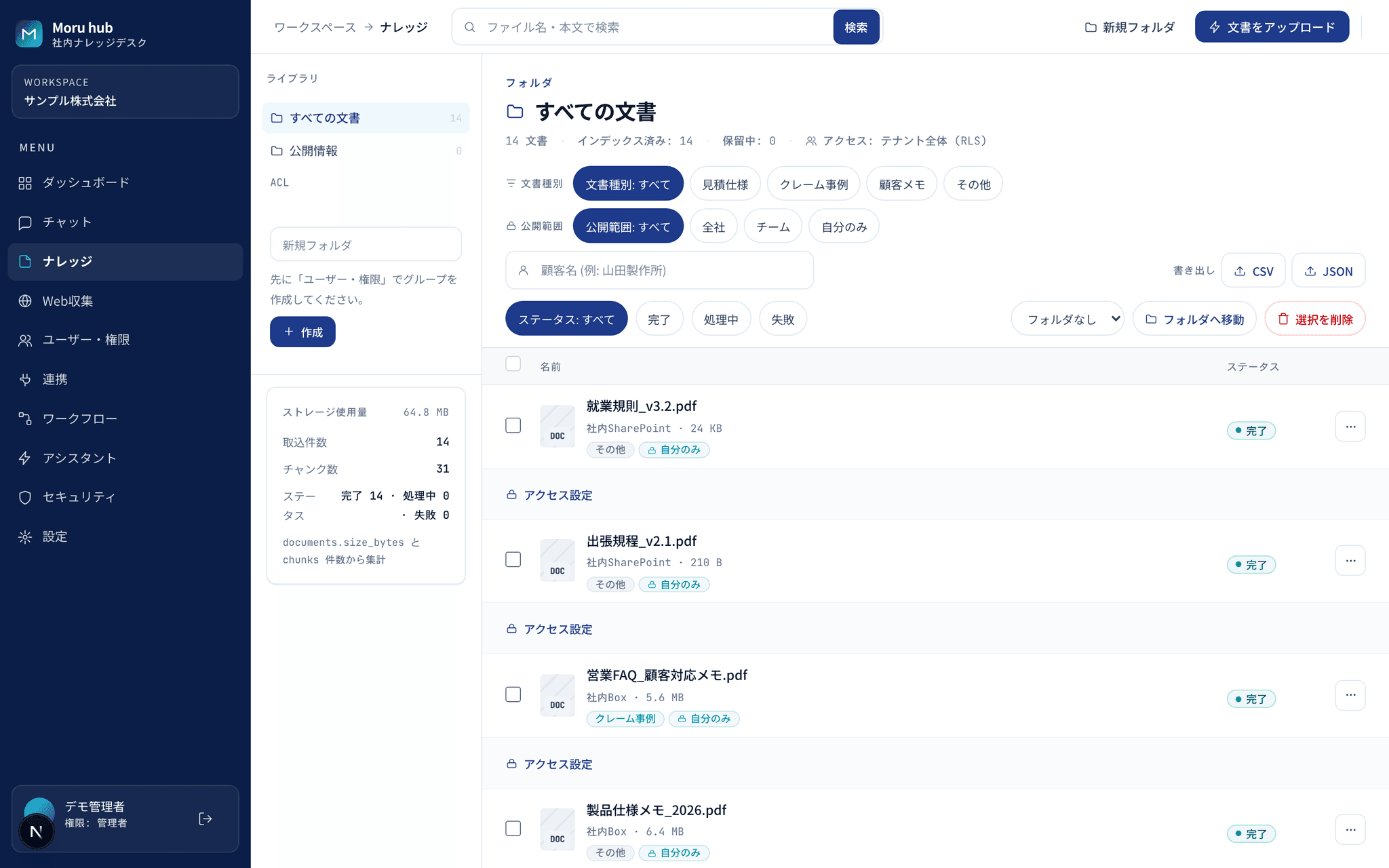The height and width of the screenshot is (868, 1389).
Task: Focus the 顧客名 input field
Action: [x=659, y=271]
